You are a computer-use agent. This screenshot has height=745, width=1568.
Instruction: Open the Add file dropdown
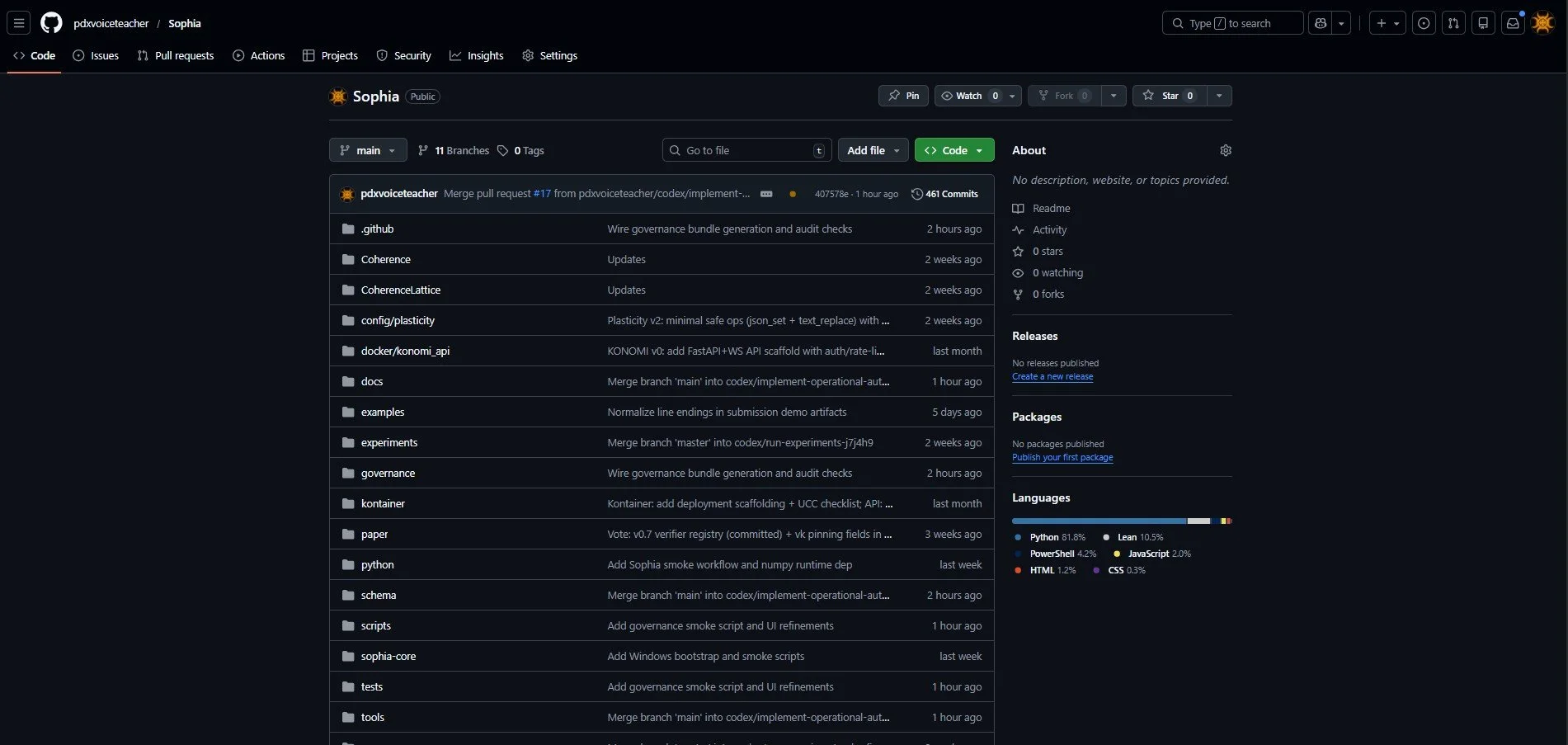[873, 150]
